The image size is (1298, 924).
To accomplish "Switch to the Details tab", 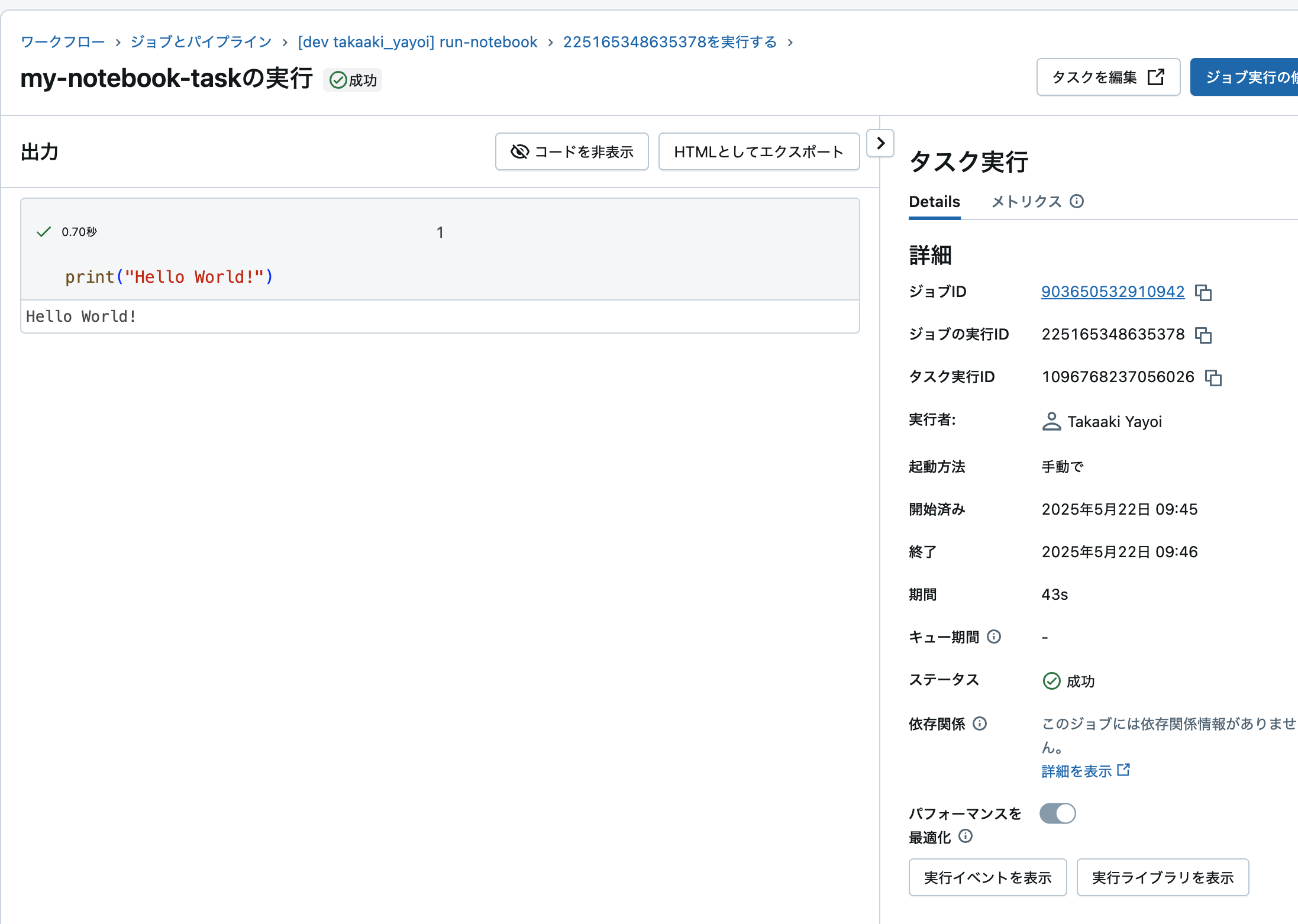I will coord(934,202).
